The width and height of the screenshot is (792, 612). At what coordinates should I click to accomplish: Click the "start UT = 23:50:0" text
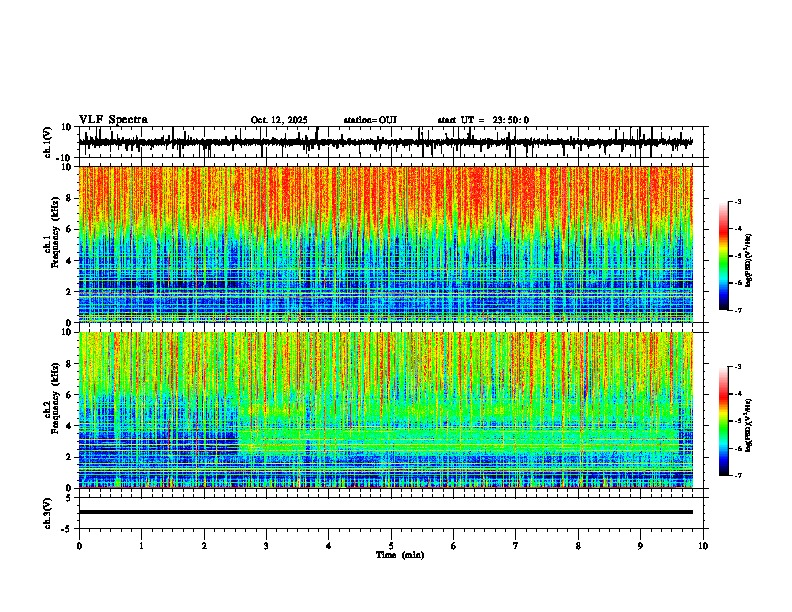tap(483, 120)
